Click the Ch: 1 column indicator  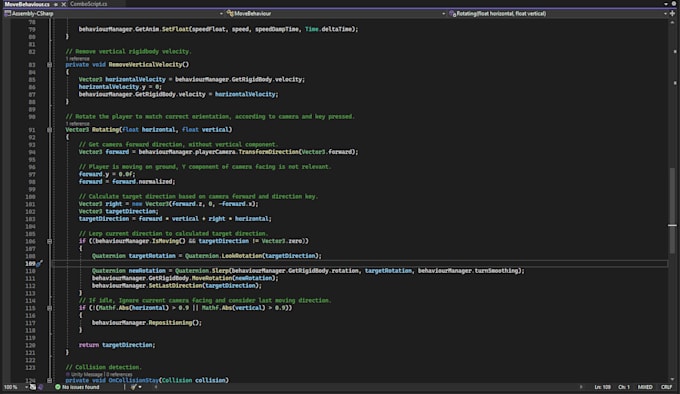[x=624, y=387]
